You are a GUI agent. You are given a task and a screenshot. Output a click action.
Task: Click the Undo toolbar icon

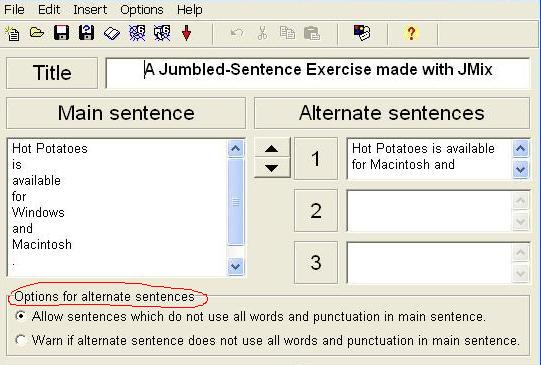click(237, 33)
